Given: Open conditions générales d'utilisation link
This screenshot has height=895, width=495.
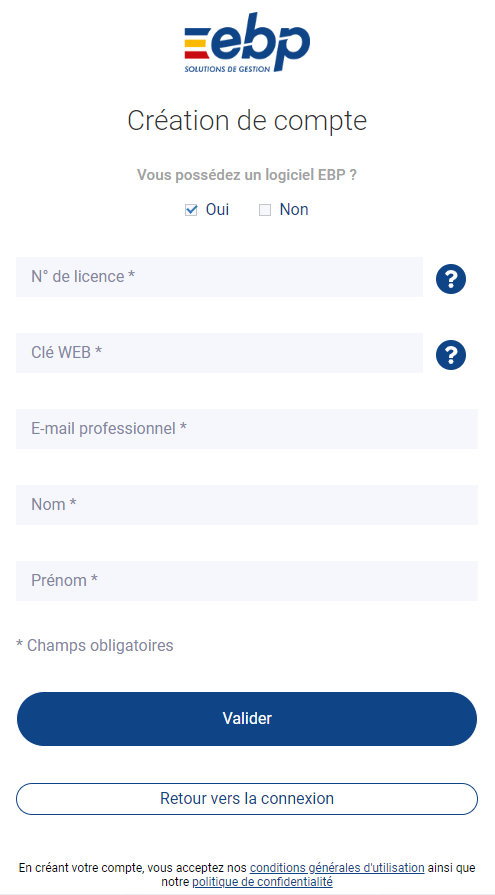Looking at the screenshot, I should click(337, 868).
